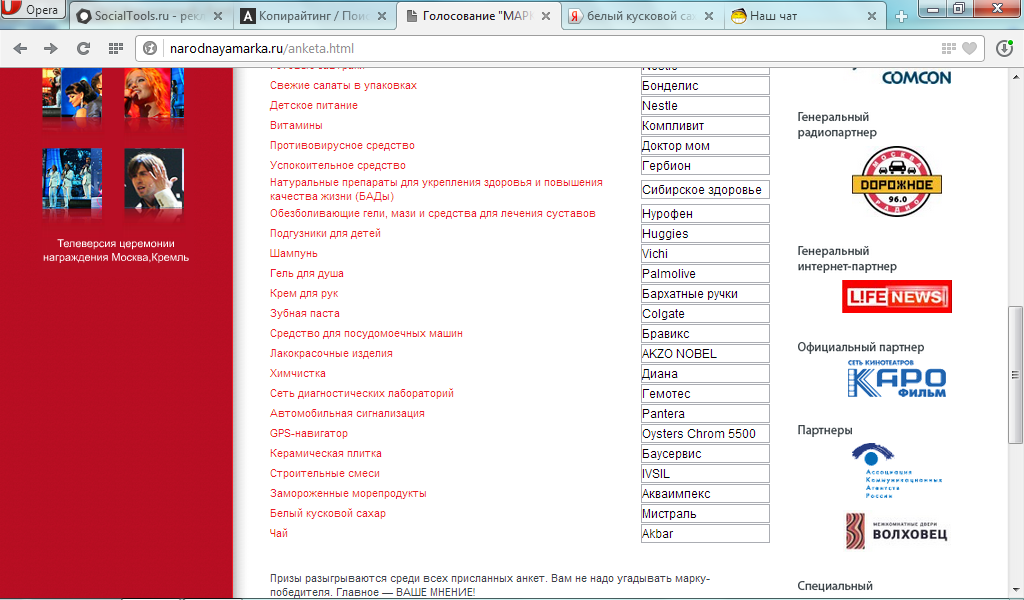Go back to previous page
Viewport: 1024px width, 600px height.
pos(20,48)
